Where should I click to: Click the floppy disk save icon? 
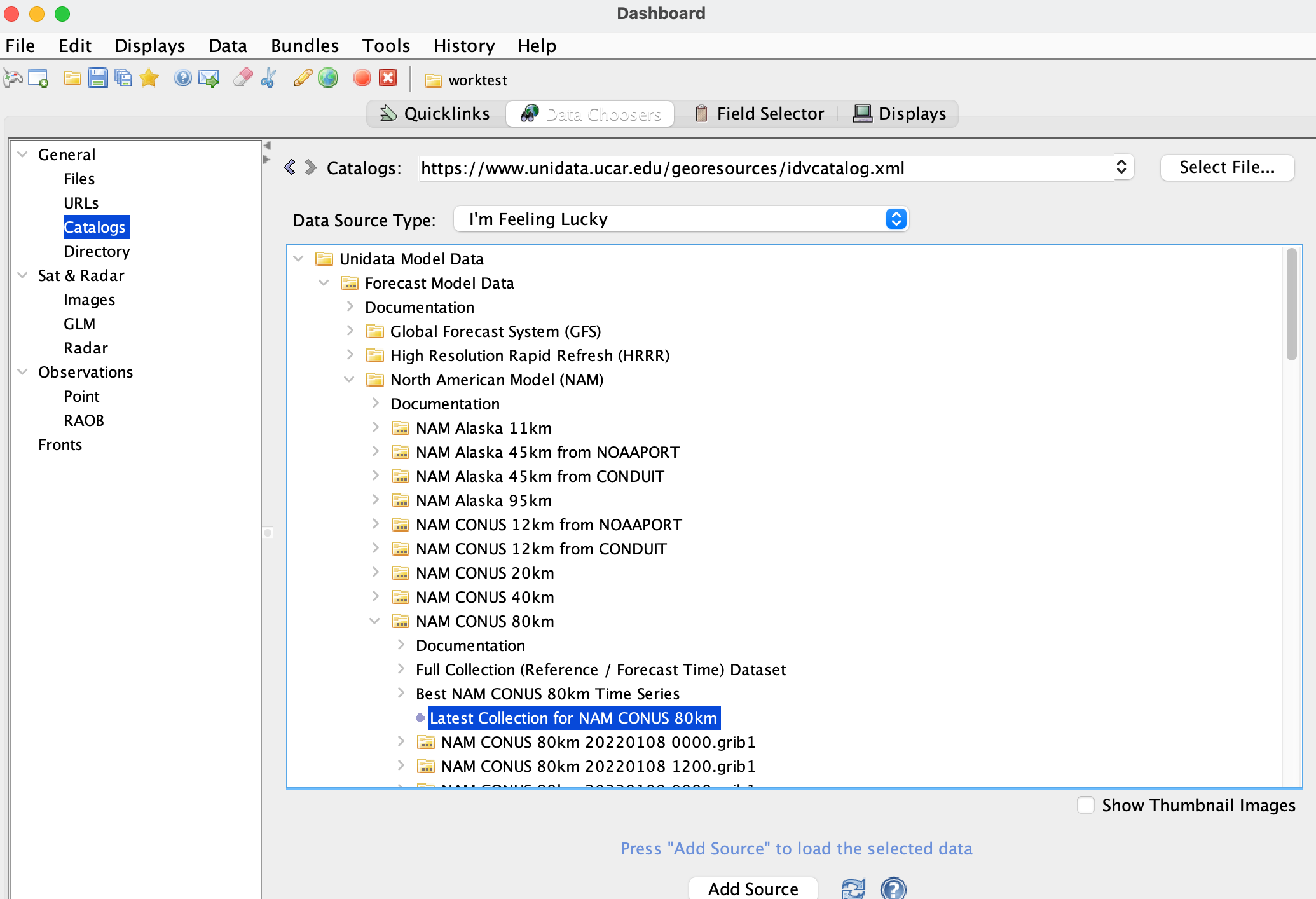coord(98,78)
